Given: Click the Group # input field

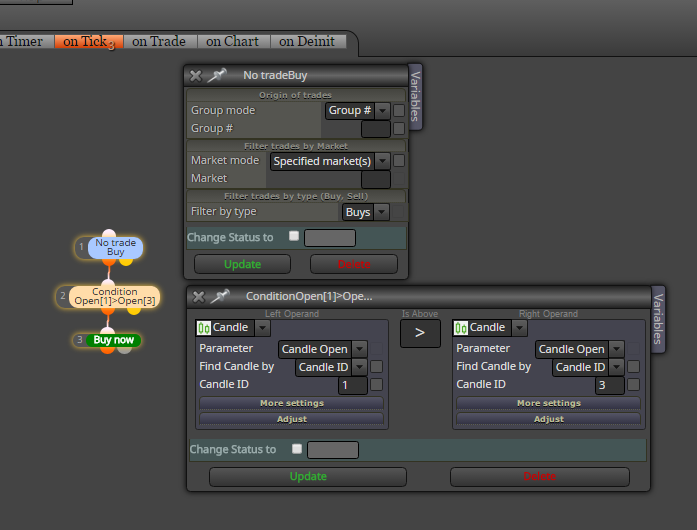Looking at the screenshot, I should point(376,129).
